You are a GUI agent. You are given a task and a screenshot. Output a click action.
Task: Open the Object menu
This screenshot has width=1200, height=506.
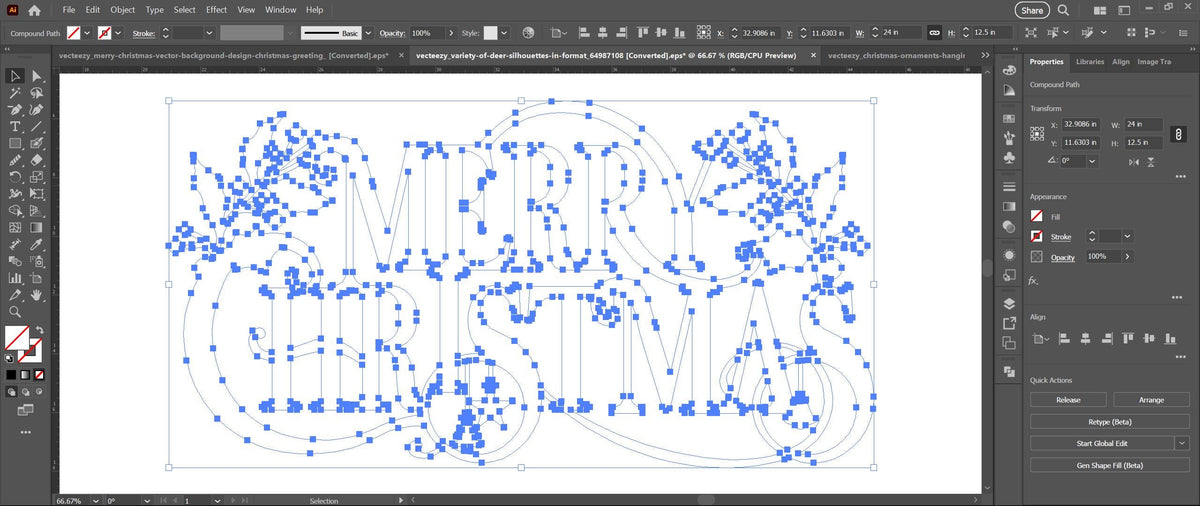[x=122, y=10]
